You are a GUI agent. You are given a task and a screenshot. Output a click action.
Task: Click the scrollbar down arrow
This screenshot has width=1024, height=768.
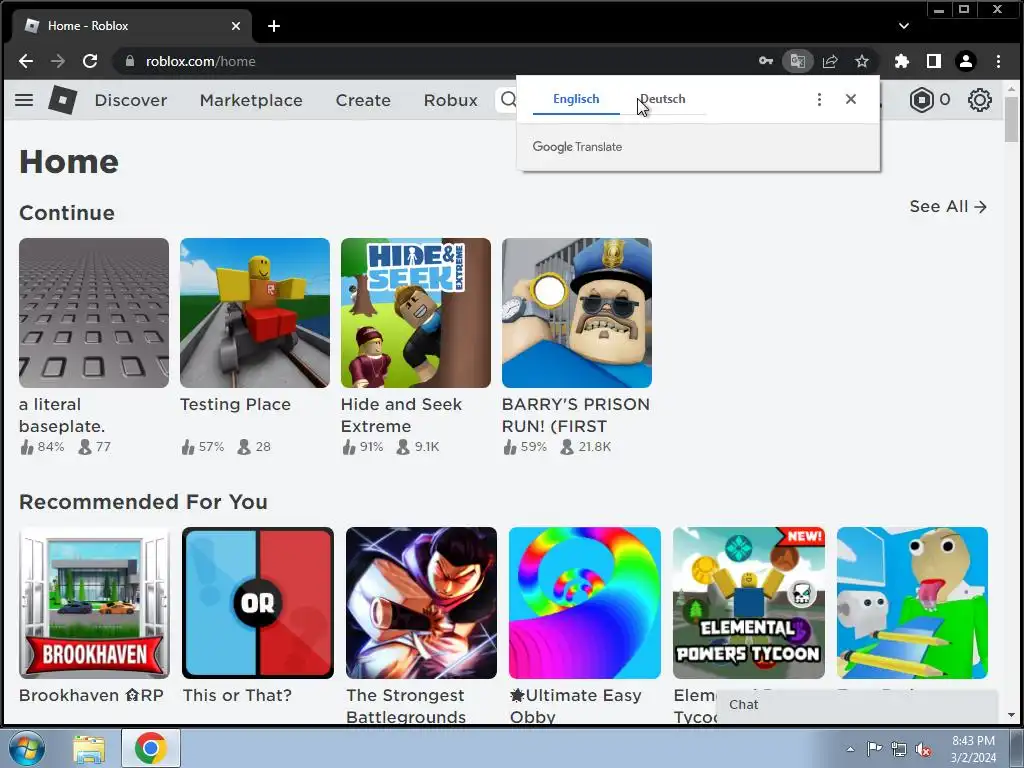[1011, 715]
